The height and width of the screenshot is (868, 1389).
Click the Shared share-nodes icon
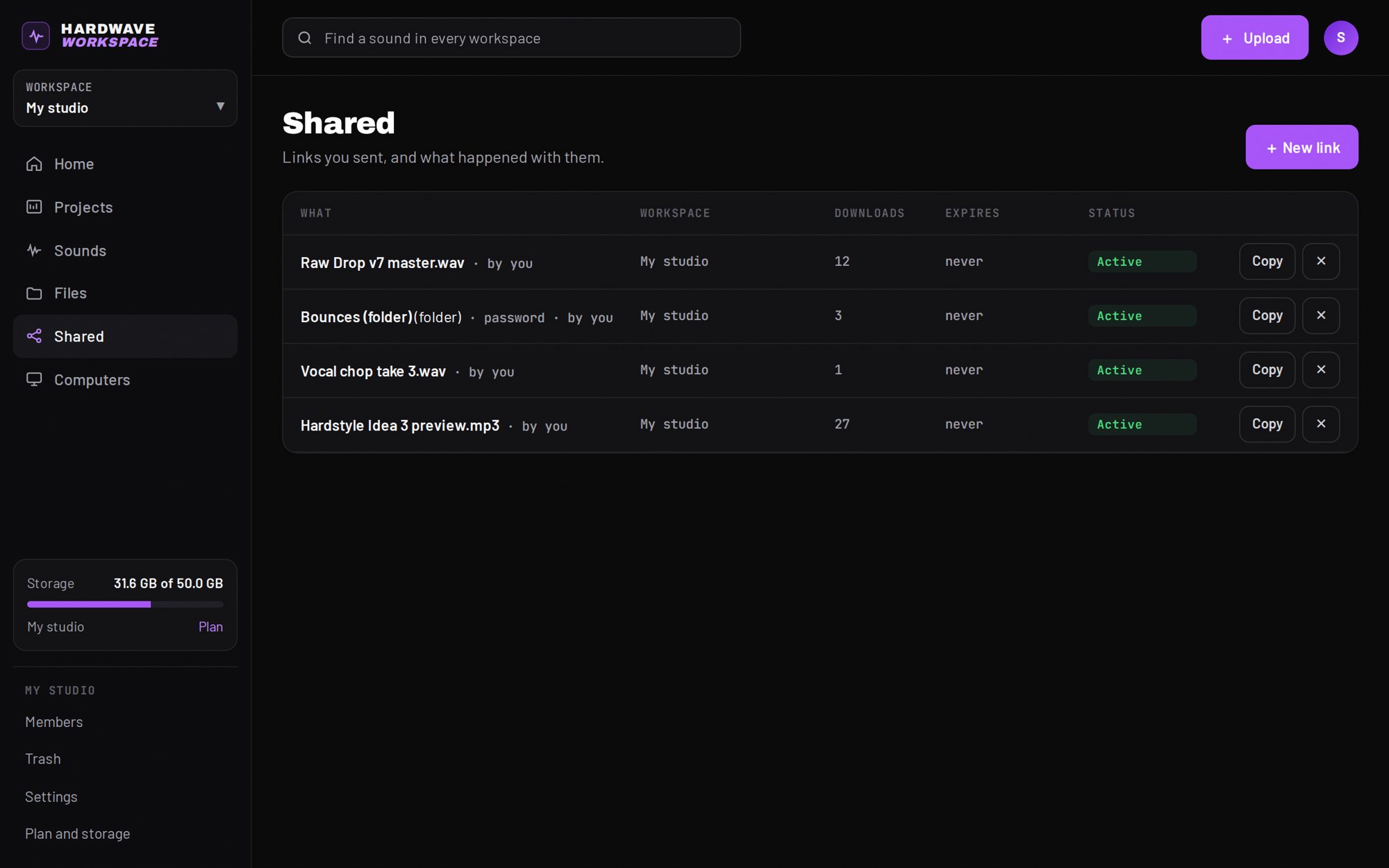tap(34, 336)
